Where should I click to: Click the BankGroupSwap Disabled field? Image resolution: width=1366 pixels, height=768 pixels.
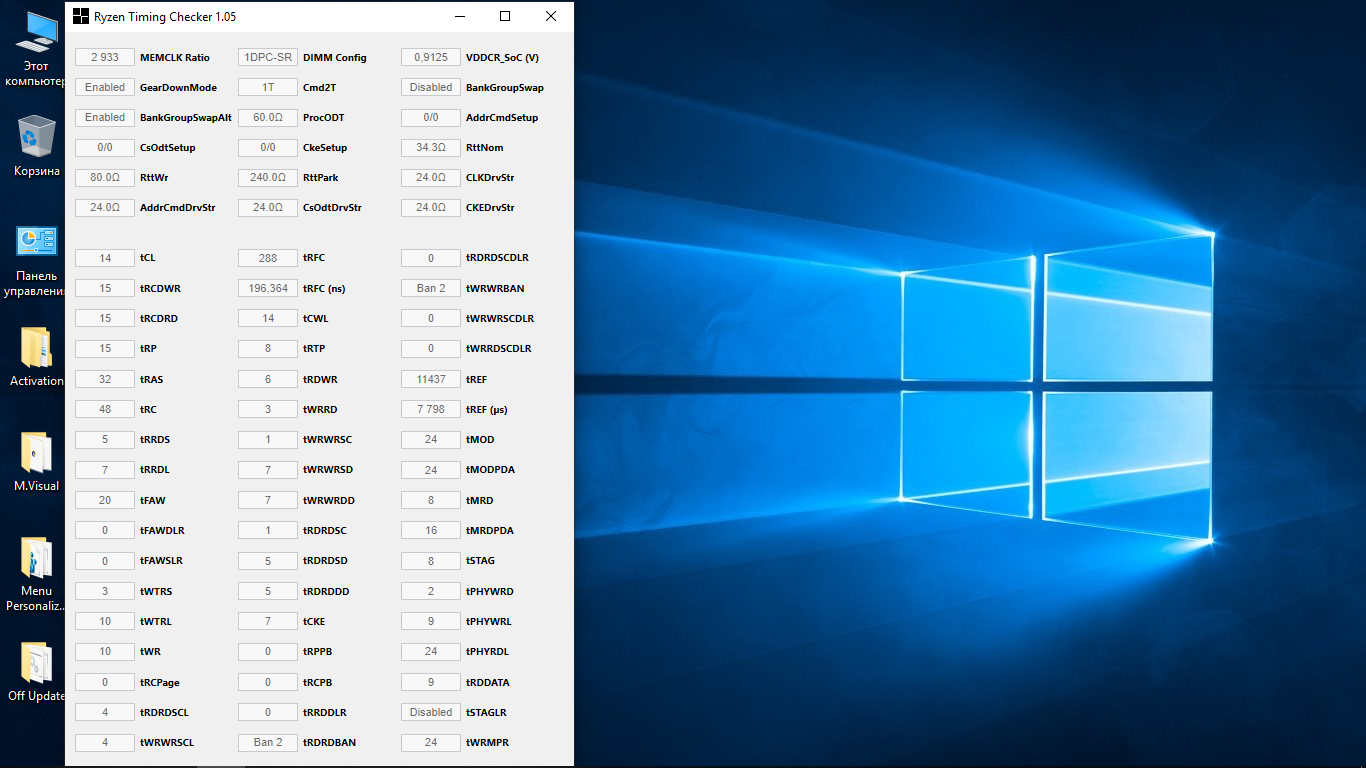click(431, 88)
